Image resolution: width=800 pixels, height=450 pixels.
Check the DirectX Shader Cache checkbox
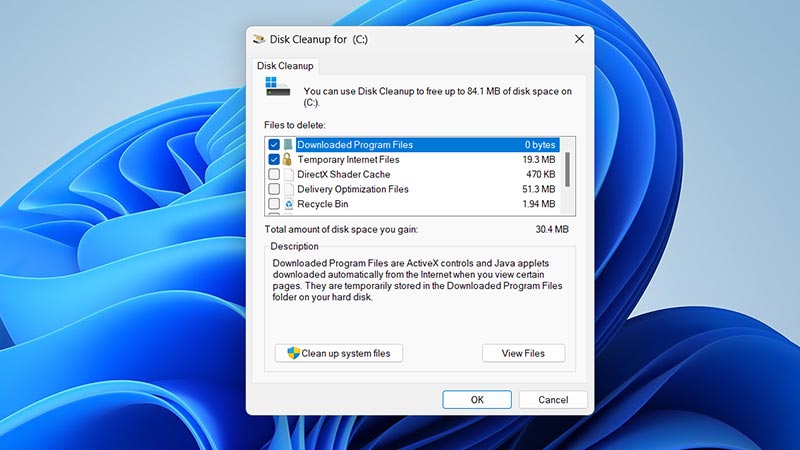[274, 174]
